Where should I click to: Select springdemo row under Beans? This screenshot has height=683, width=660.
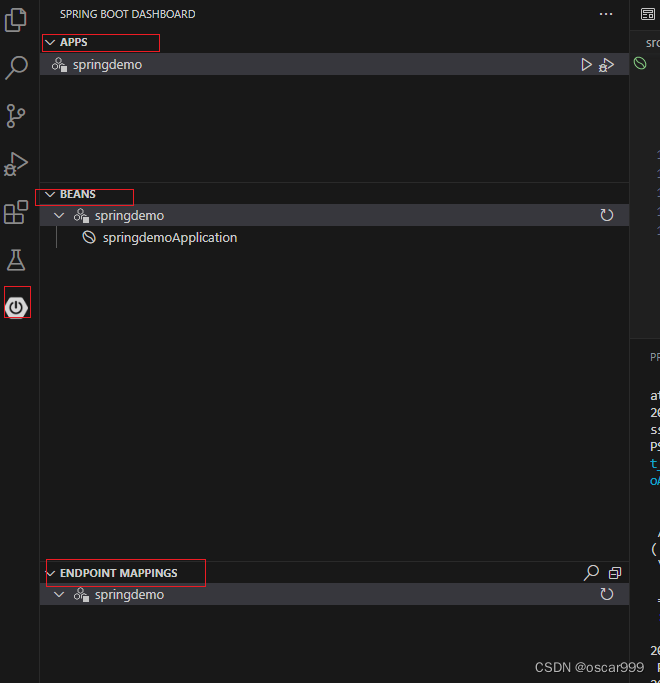pos(334,215)
